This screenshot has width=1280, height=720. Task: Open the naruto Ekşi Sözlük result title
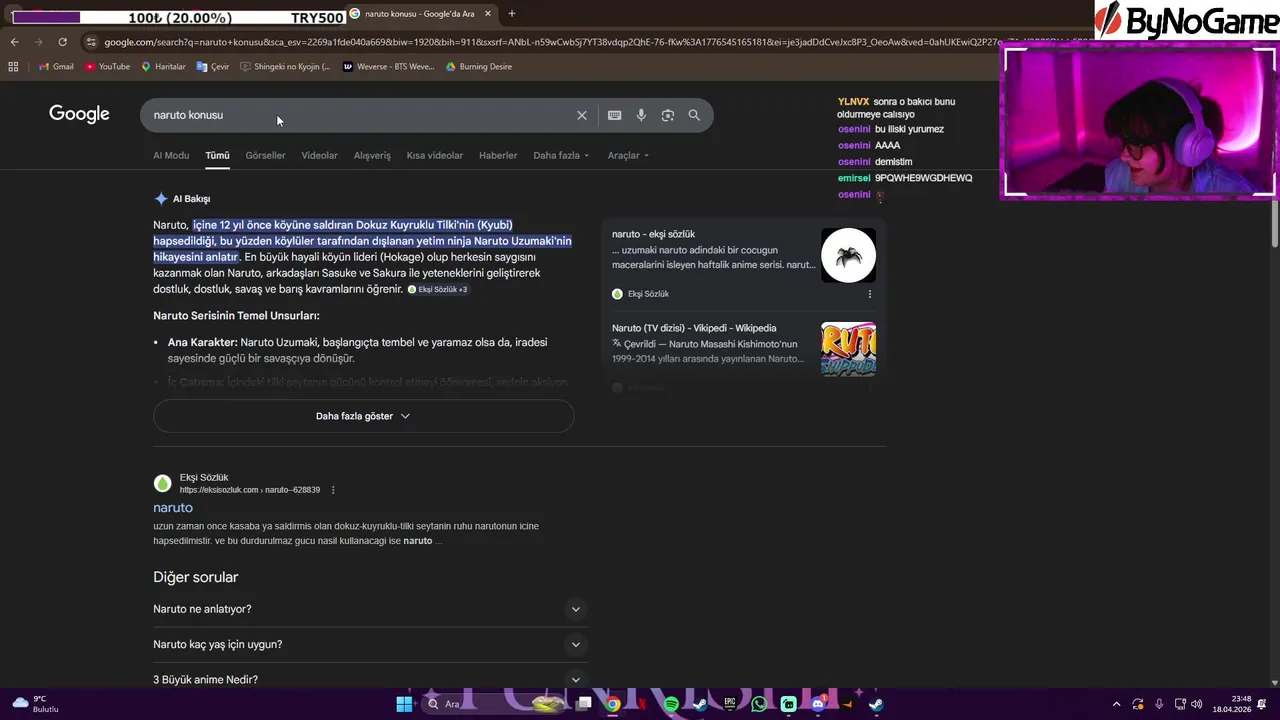173,508
